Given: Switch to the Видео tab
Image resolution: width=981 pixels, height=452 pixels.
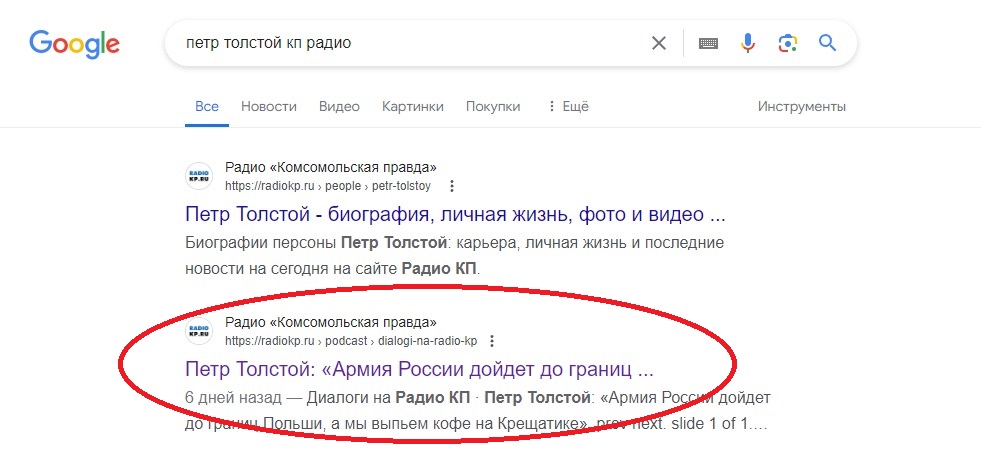Looking at the screenshot, I should [339, 107].
